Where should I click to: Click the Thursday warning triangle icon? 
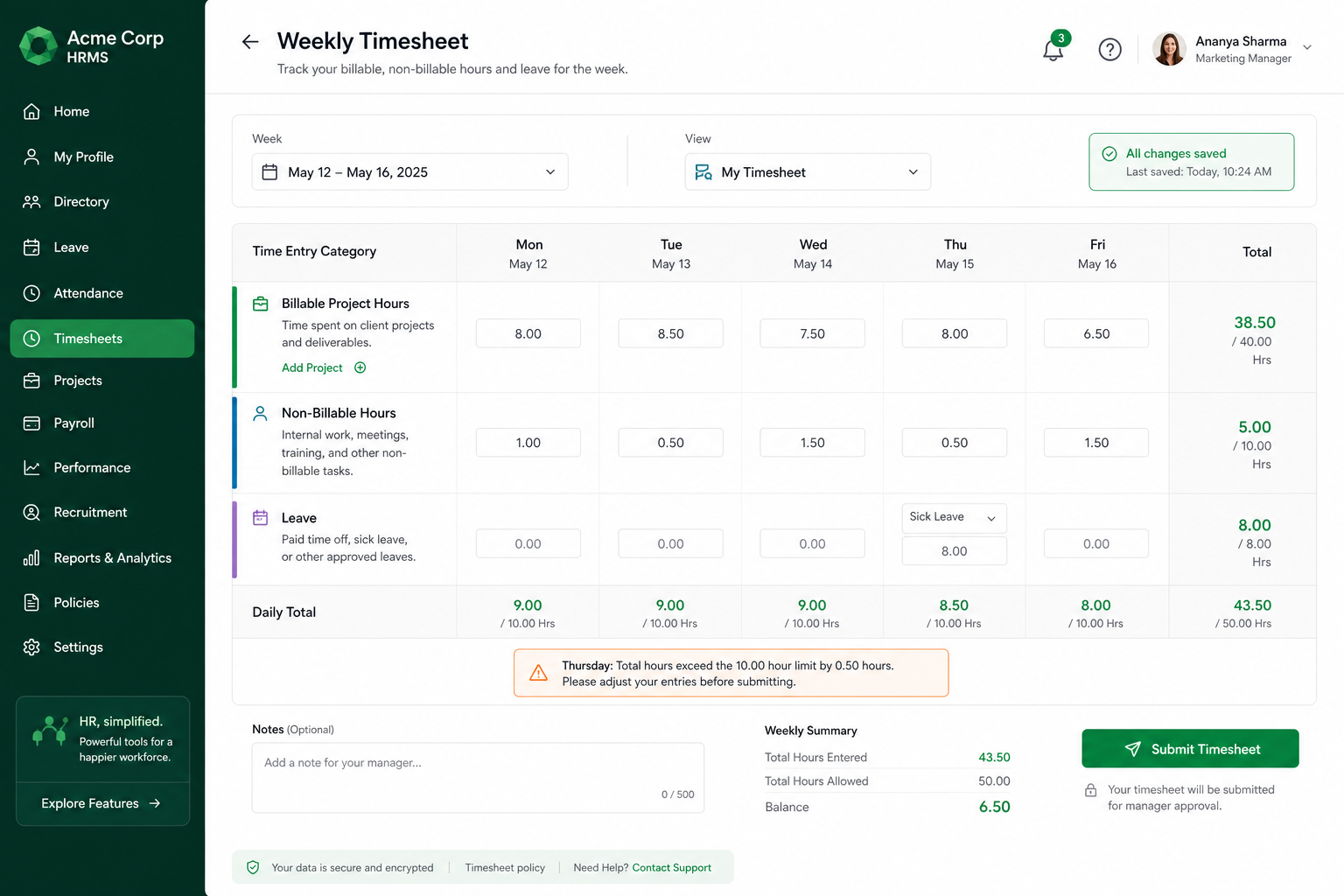[x=539, y=673]
